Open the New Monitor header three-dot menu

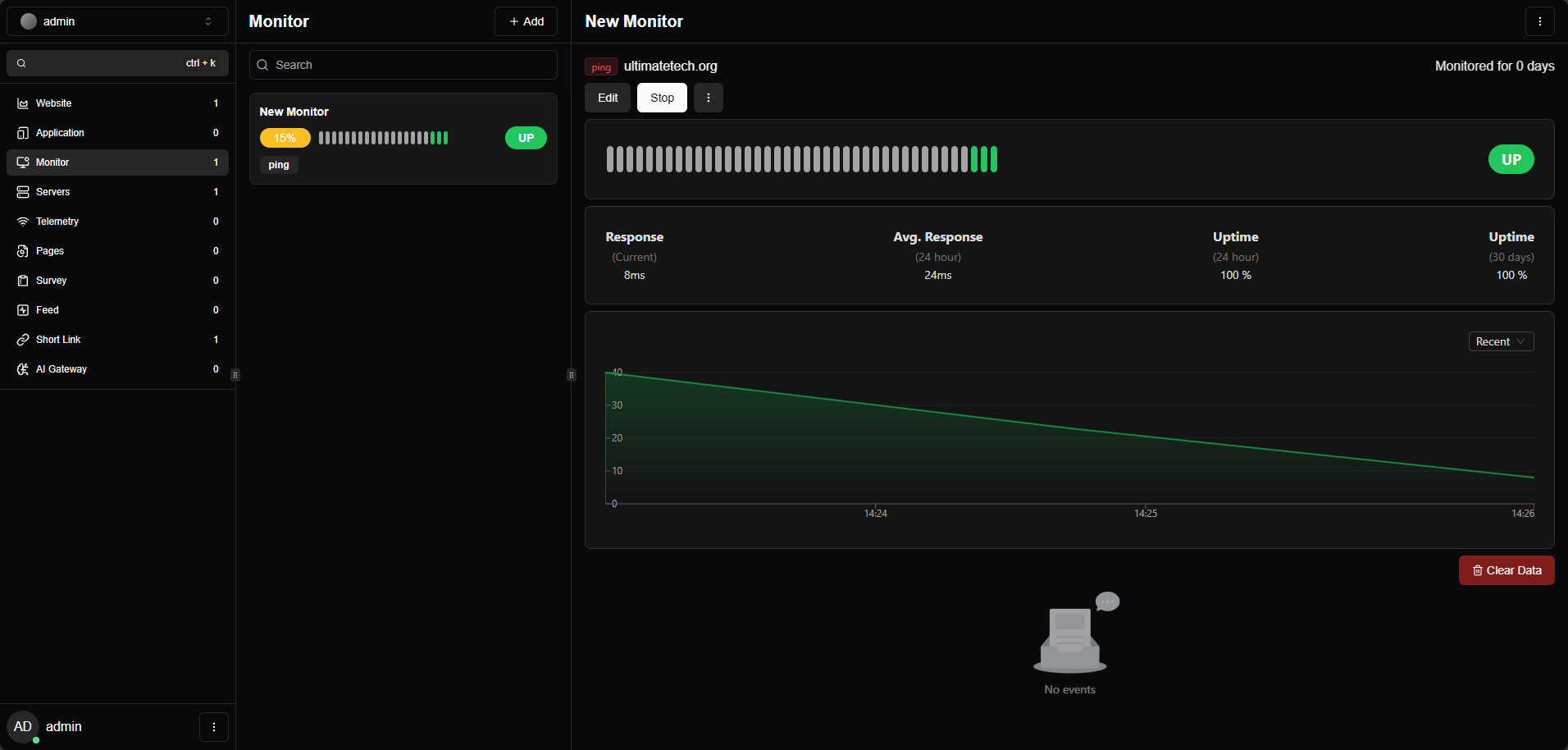pos(1540,21)
